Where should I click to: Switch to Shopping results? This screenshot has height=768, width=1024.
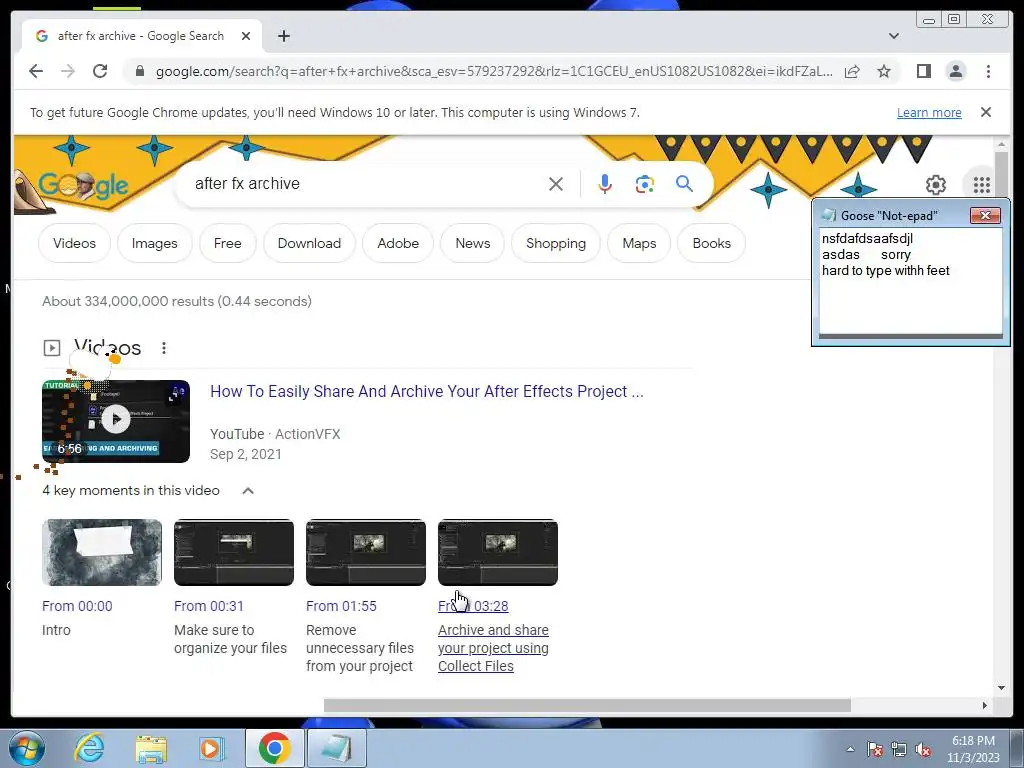556,244
